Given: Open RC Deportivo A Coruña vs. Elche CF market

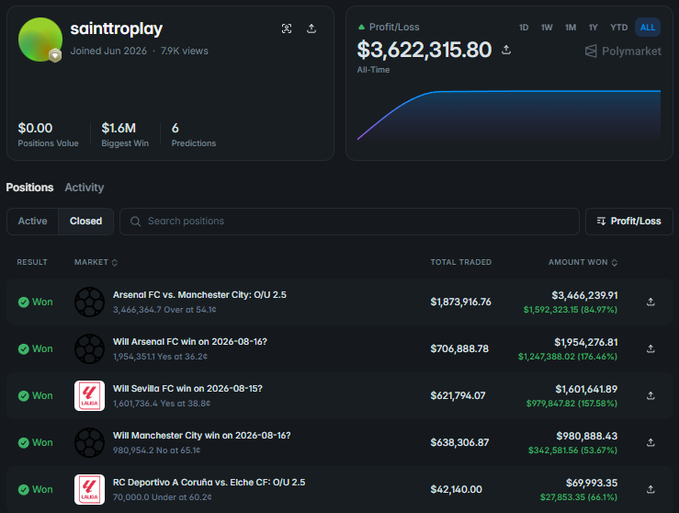Looking at the screenshot, I should pyautogui.click(x=209, y=482).
